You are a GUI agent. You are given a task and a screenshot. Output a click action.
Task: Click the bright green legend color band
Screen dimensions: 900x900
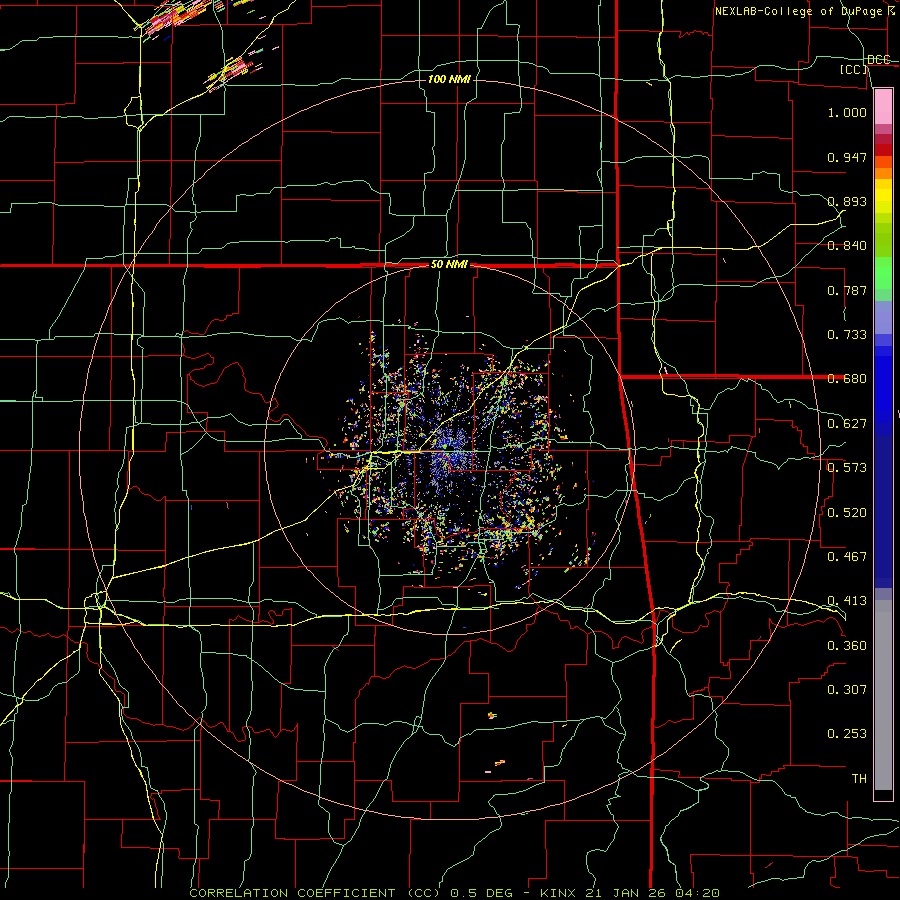click(883, 273)
